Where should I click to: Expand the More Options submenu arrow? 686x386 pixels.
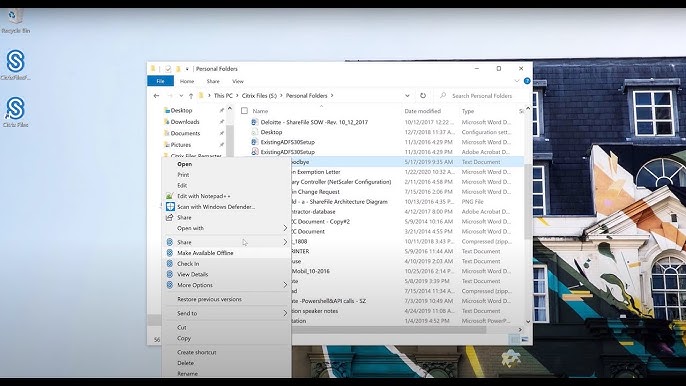[285, 285]
